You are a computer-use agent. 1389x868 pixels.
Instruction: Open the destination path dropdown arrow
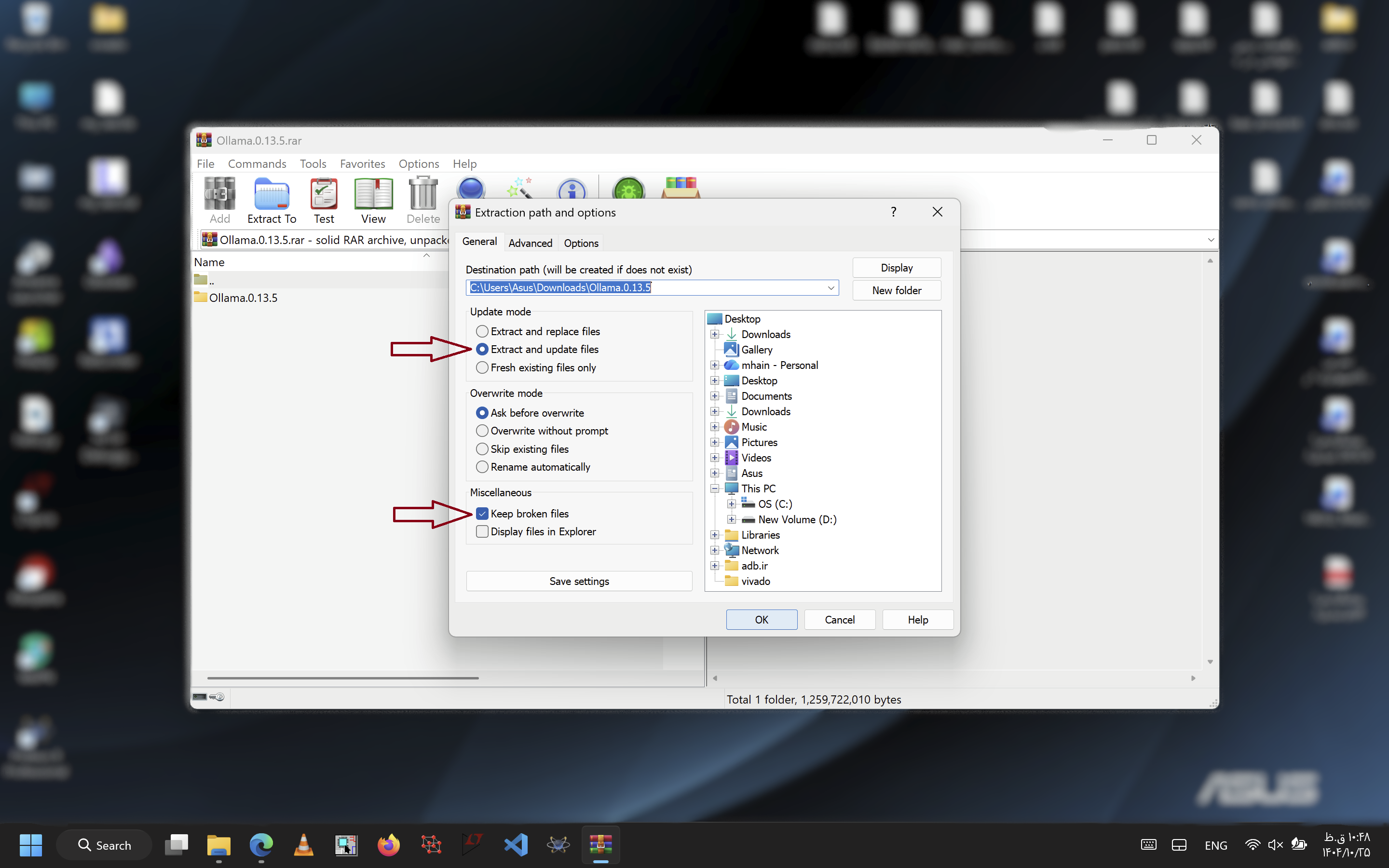coord(831,287)
